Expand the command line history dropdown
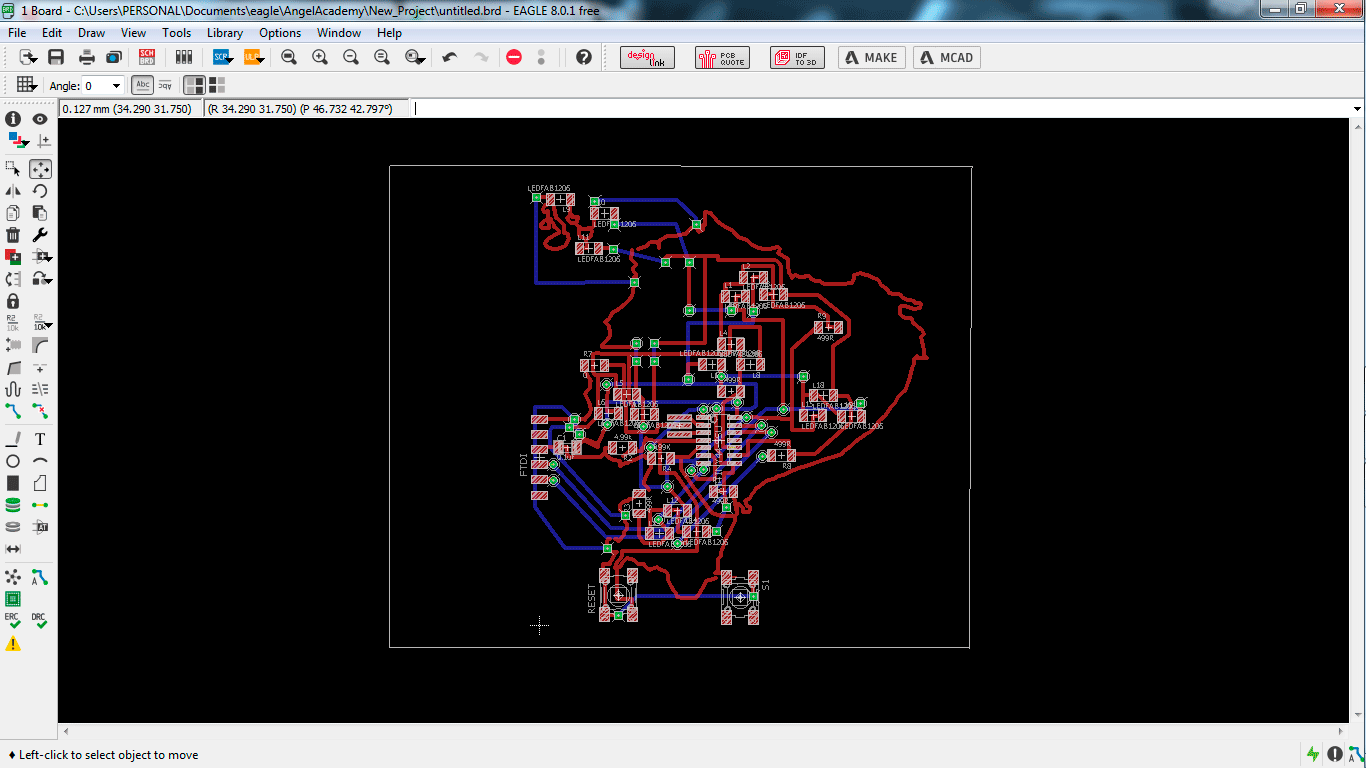The image size is (1366, 768). (1357, 108)
